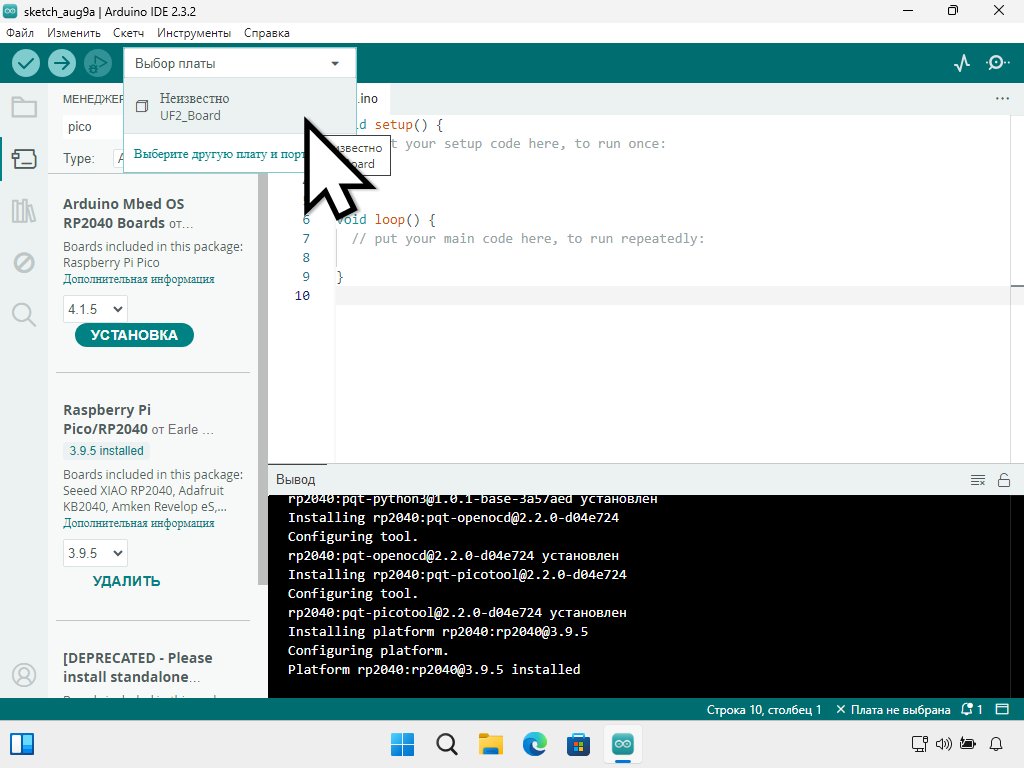This screenshot has width=1024, height=768.
Task: Open more info link for Raspberry Pi Pico/RP2040
Action: [138, 524]
